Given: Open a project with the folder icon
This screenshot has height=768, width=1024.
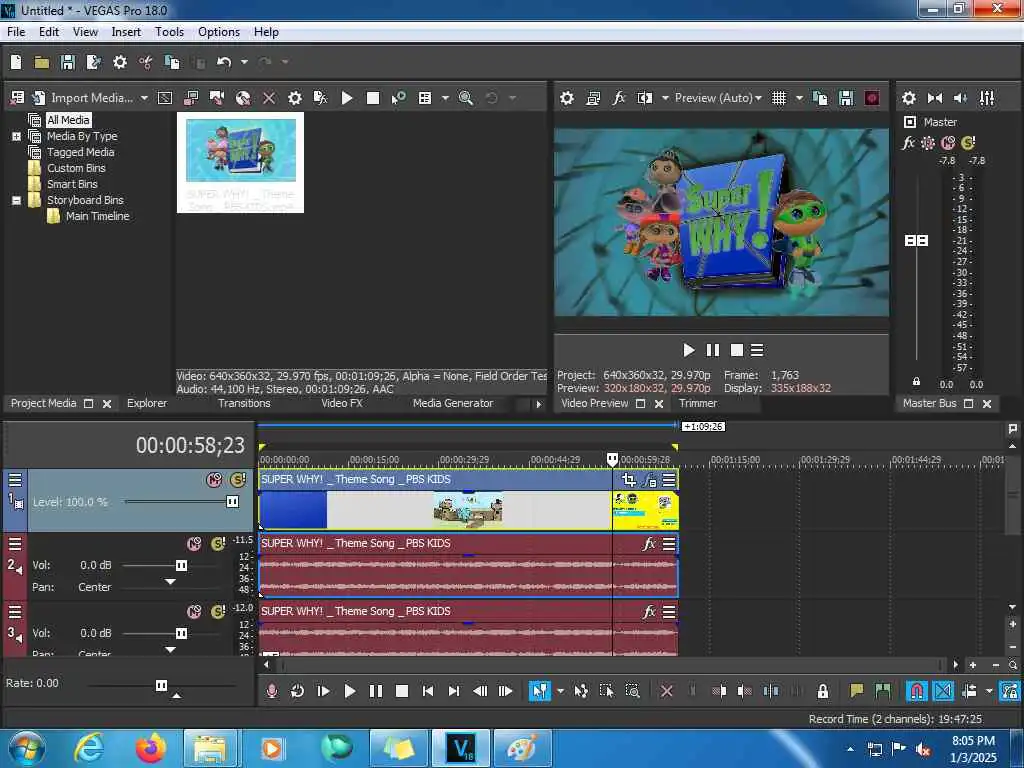Looking at the screenshot, I should click(x=42, y=62).
